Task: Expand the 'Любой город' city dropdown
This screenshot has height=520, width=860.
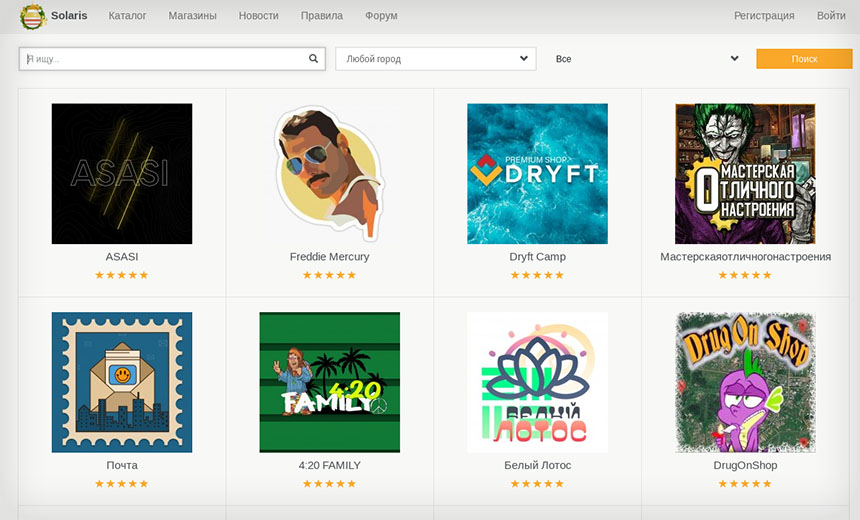Action: pyautogui.click(x=435, y=59)
